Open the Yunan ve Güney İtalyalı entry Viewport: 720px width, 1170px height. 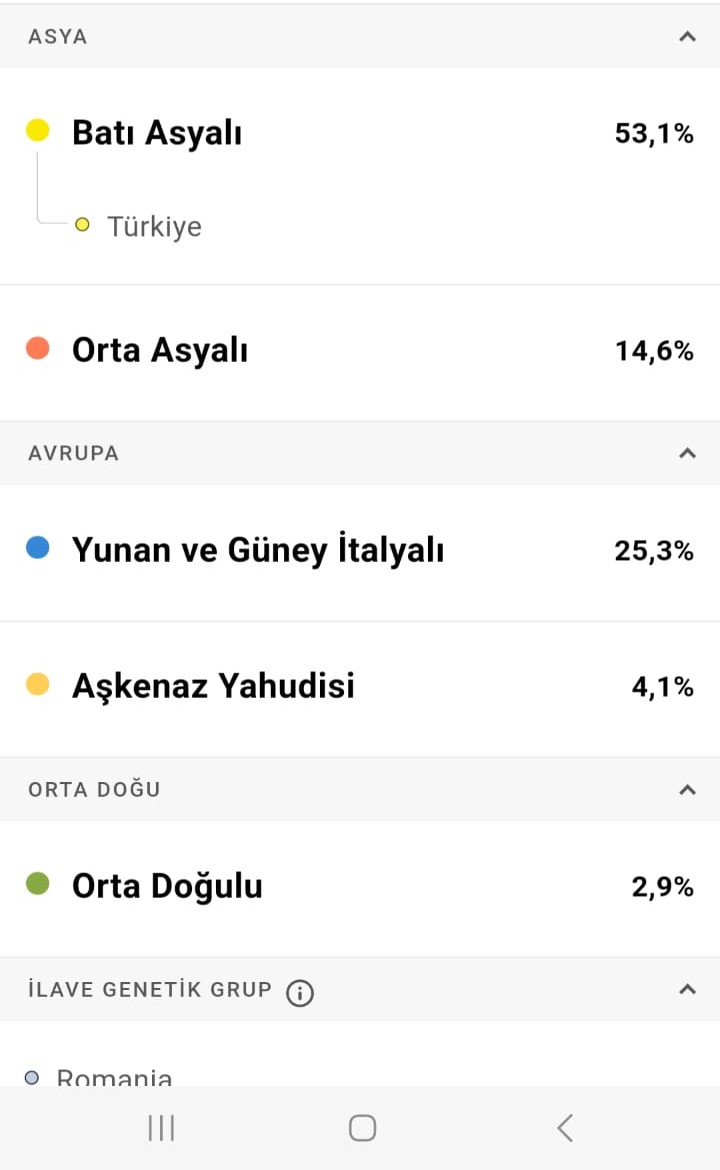click(x=360, y=552)
